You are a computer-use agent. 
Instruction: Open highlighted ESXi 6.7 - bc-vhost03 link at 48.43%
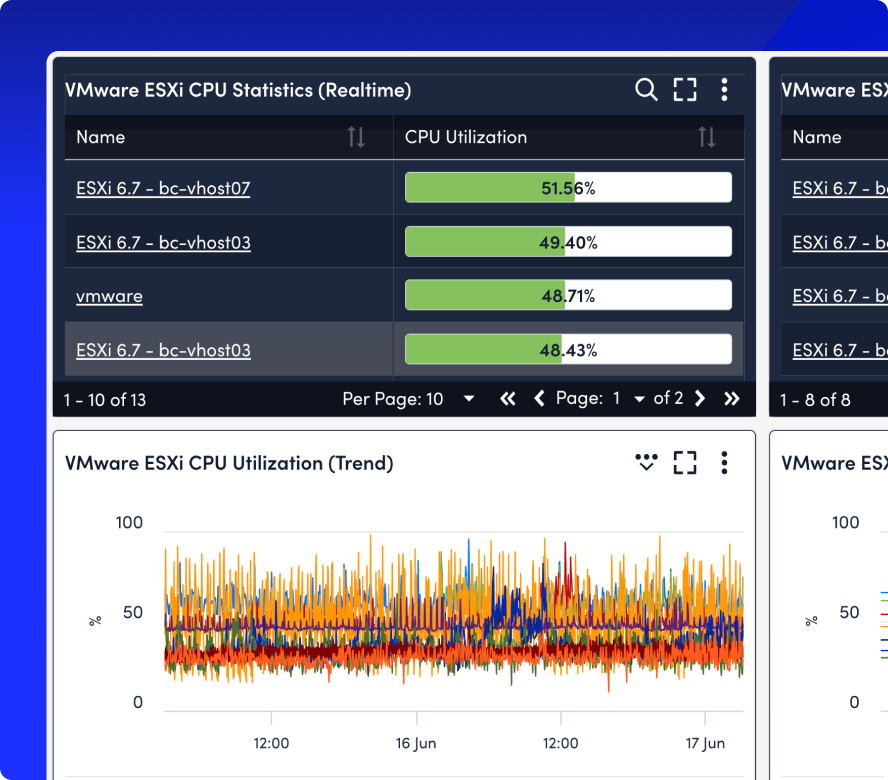point(163,350)
